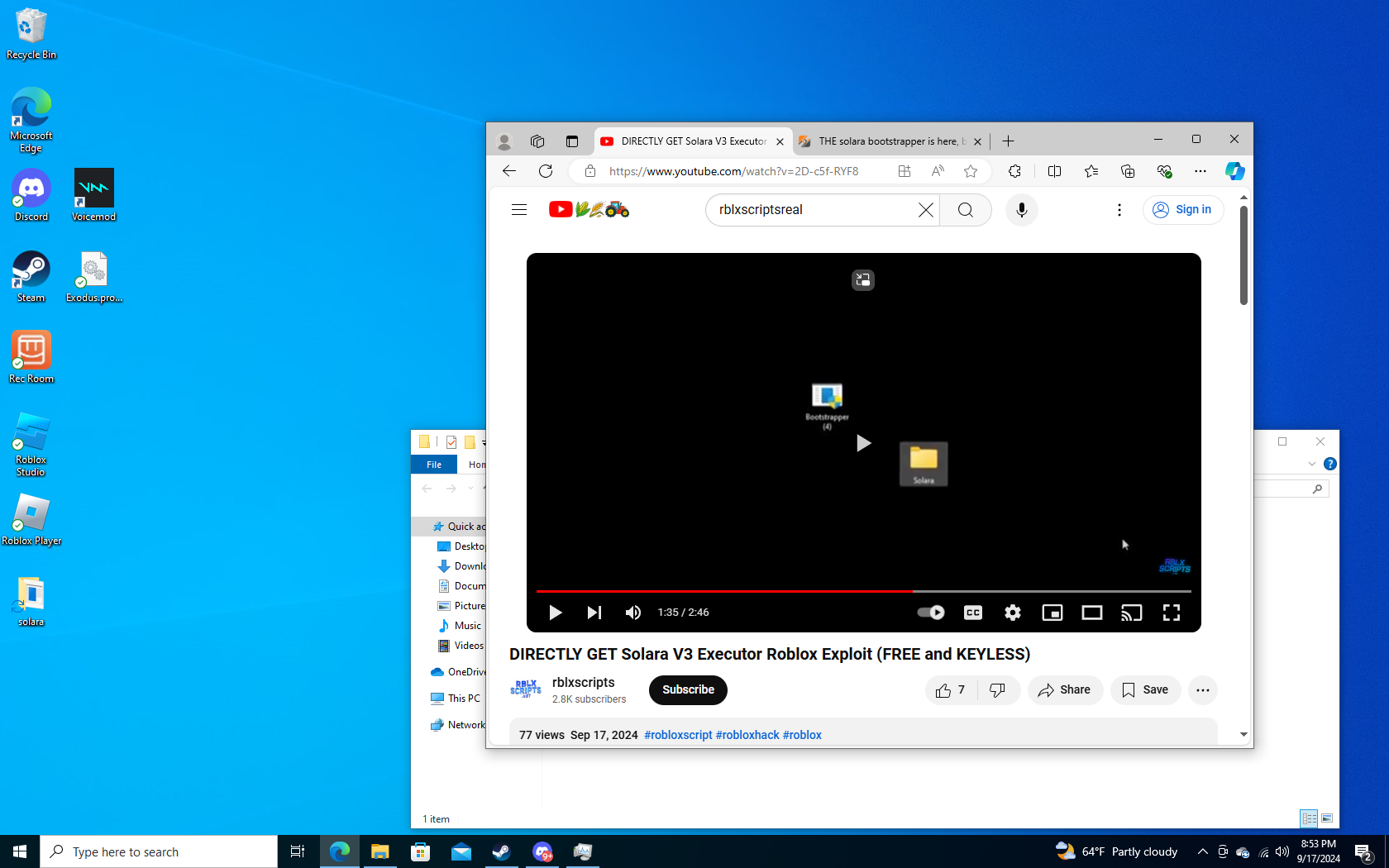
Task: Open a new browser tab
Action: (x=1008, y=141)
